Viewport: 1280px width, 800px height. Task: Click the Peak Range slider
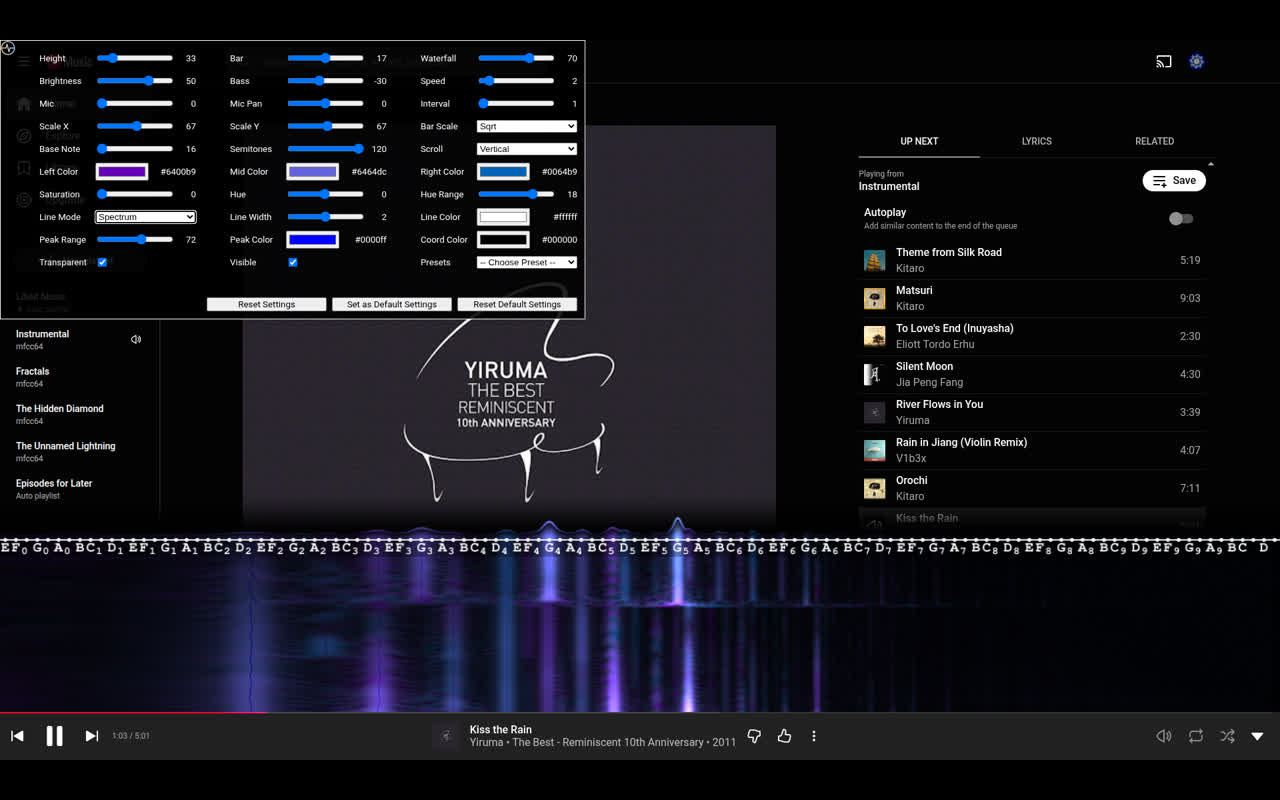[135, 240]
